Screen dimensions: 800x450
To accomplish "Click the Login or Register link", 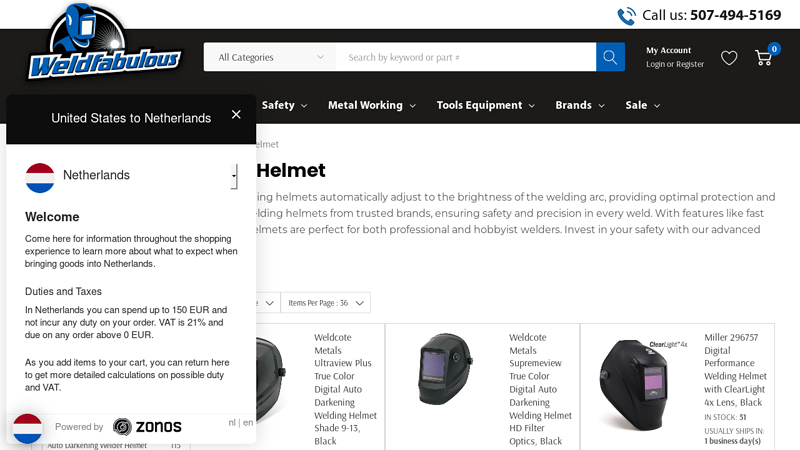I will (x=674, y=64).
